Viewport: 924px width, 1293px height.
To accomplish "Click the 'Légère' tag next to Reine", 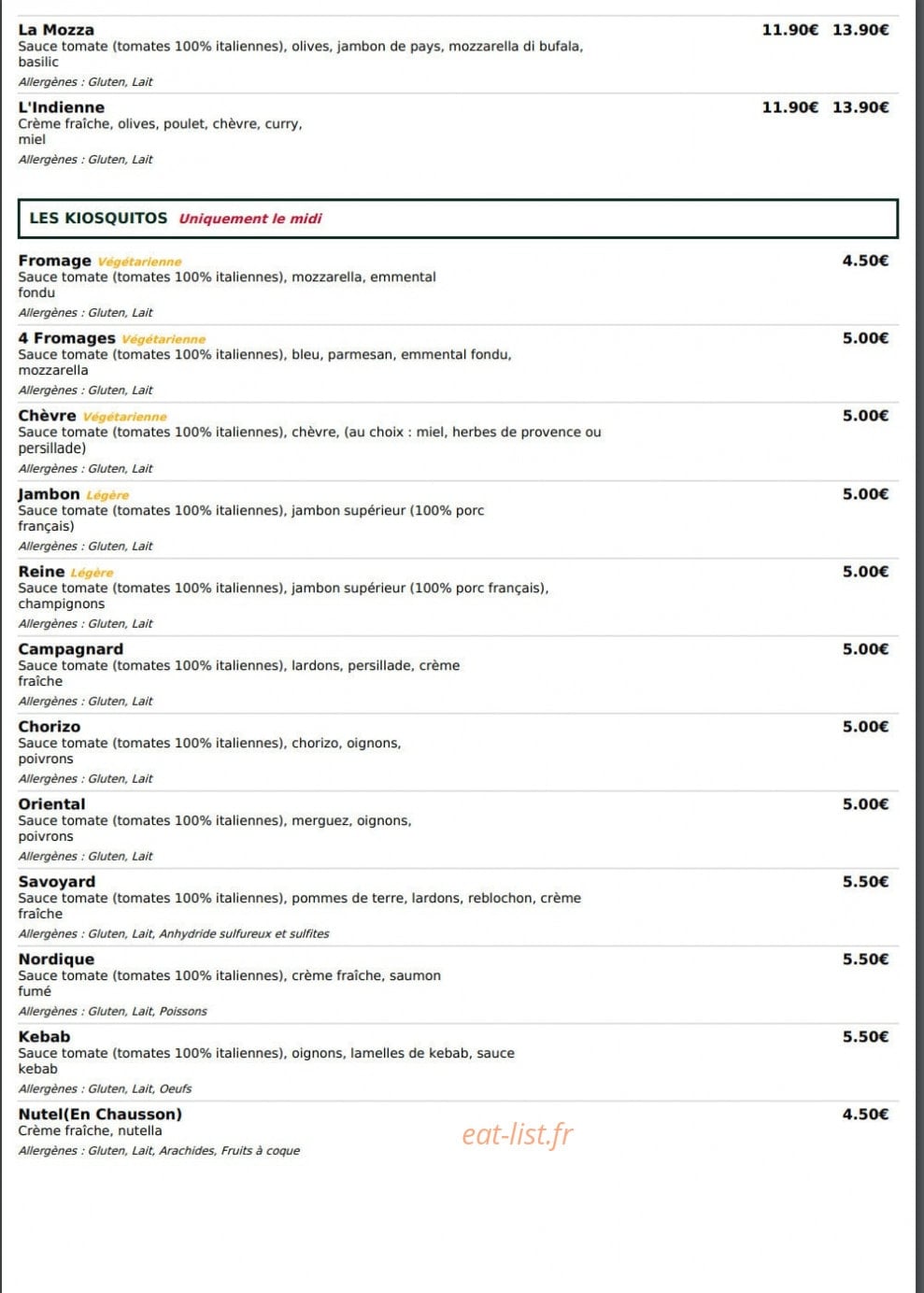I will [92, 574].
